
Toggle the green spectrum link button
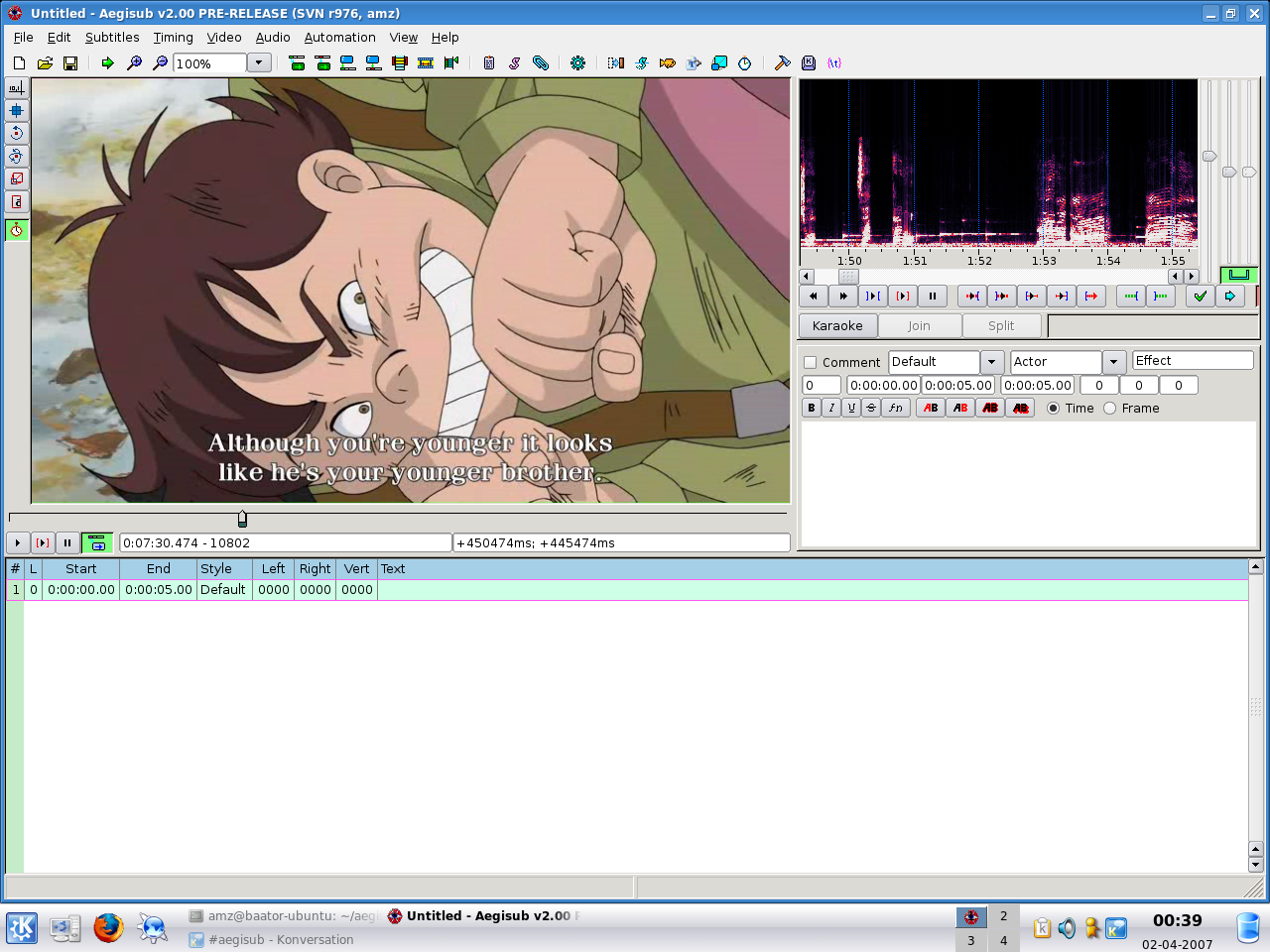tap(1239, 275)
